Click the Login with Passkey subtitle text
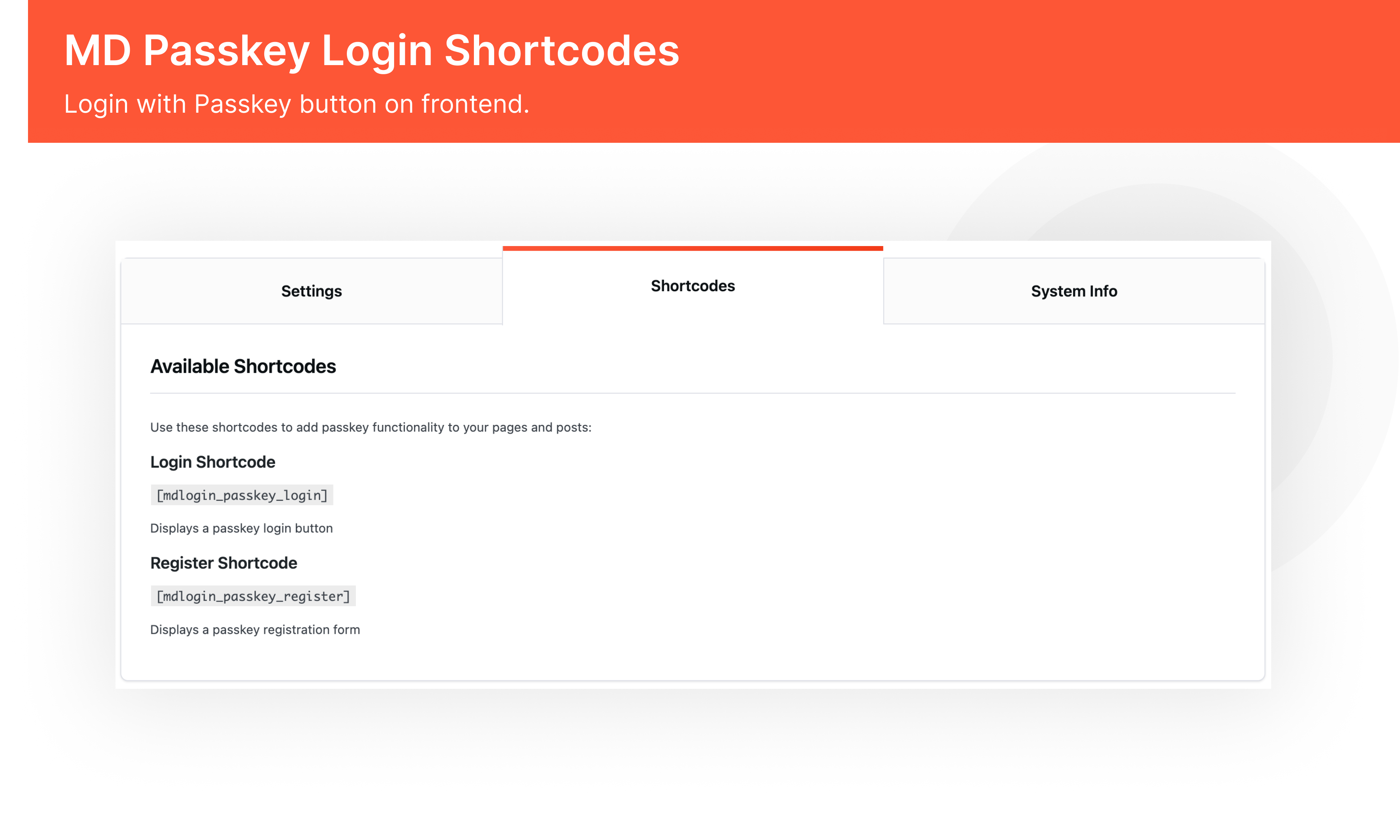This screenshot has height=840, width=1400. click(x=297, y=103)
